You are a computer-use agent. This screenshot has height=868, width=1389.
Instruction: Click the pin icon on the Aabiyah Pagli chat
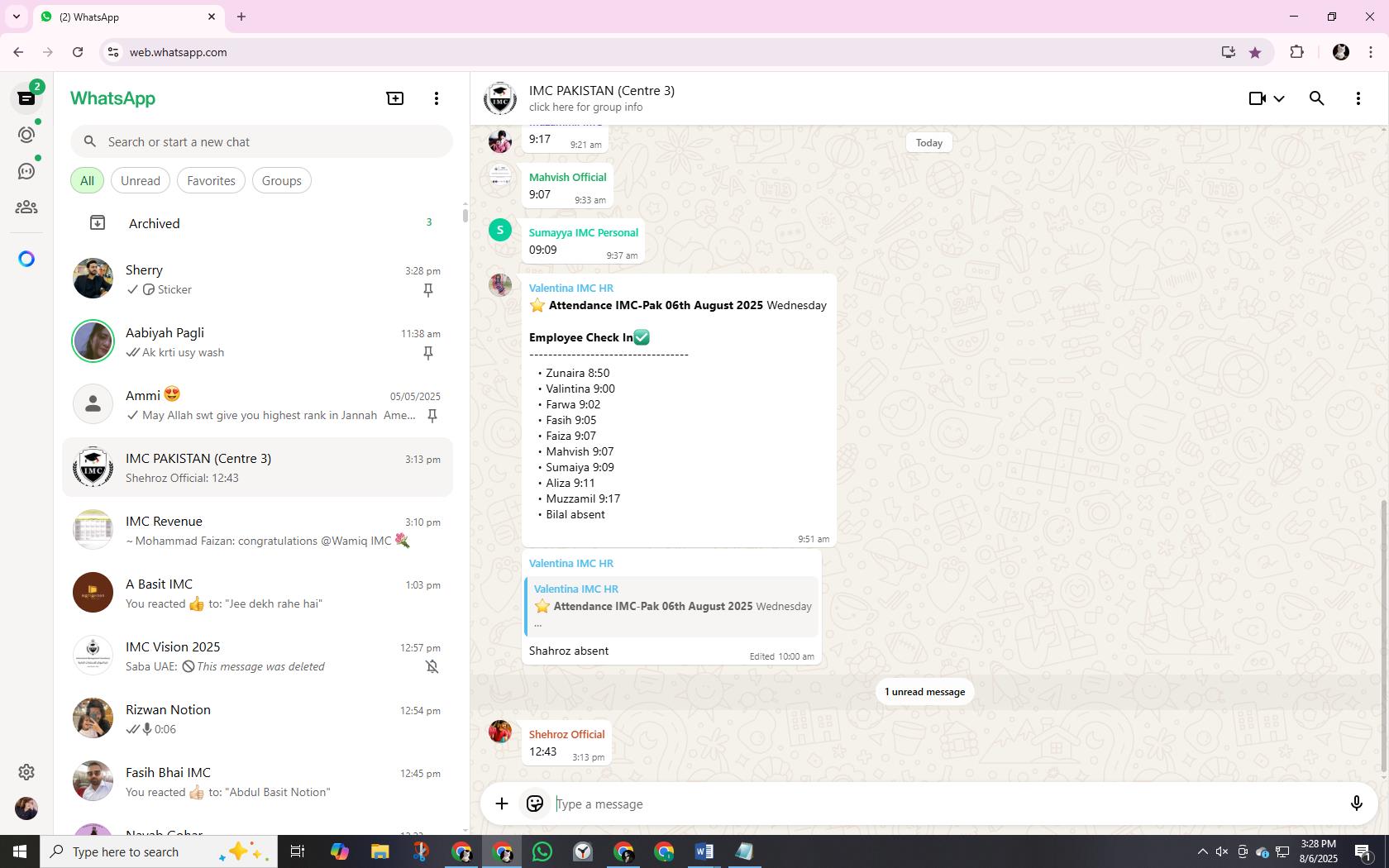tap(428, 353)
